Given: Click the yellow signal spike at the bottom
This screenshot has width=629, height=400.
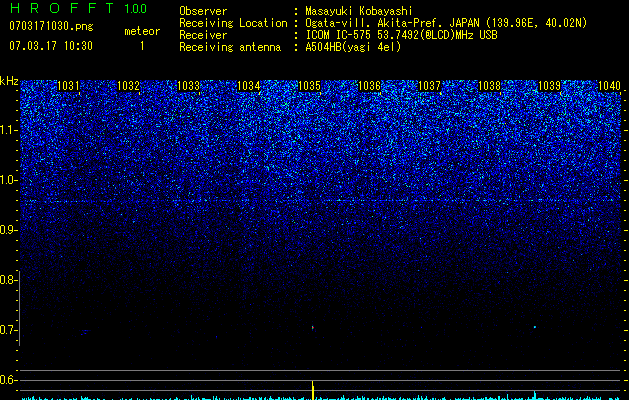Looking at the screenshot, I should 313,390.
